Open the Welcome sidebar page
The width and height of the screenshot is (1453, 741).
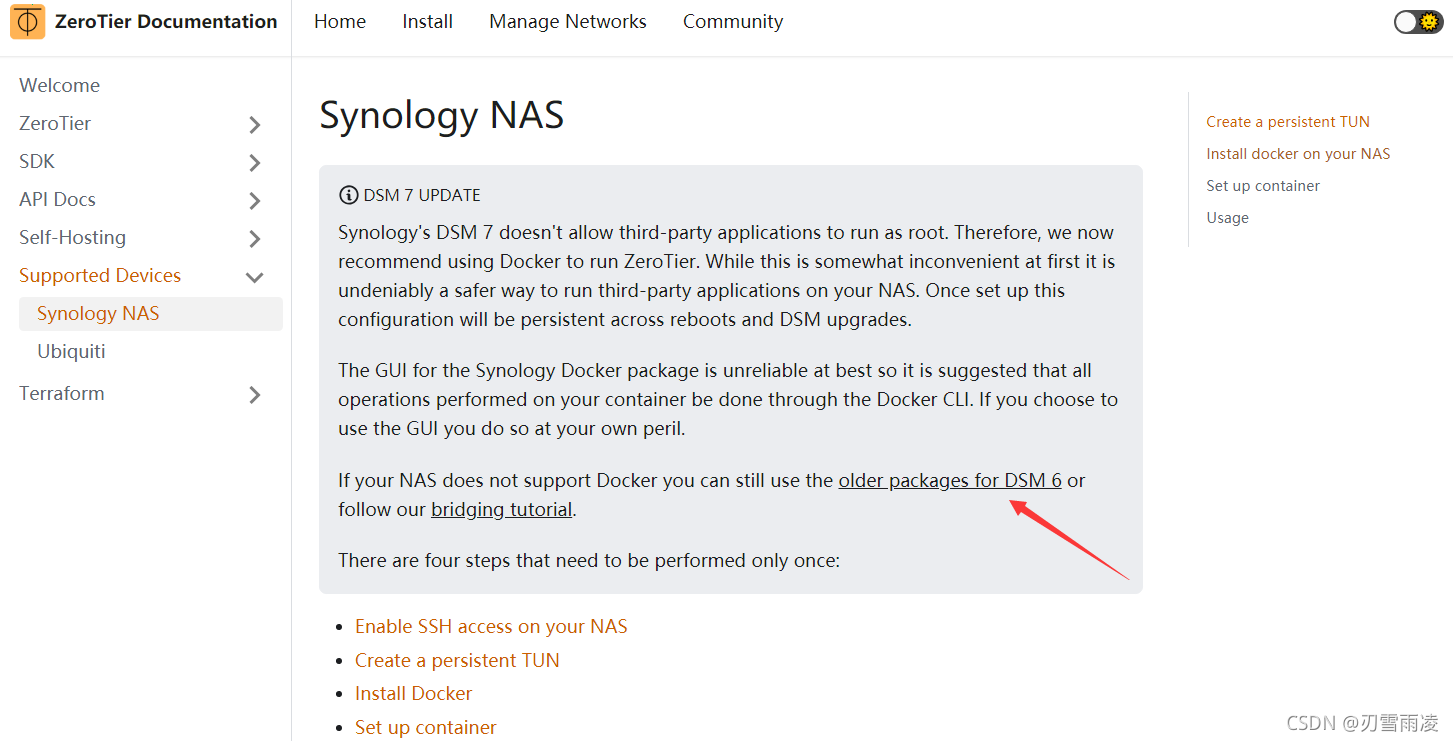tap(60, 85)
